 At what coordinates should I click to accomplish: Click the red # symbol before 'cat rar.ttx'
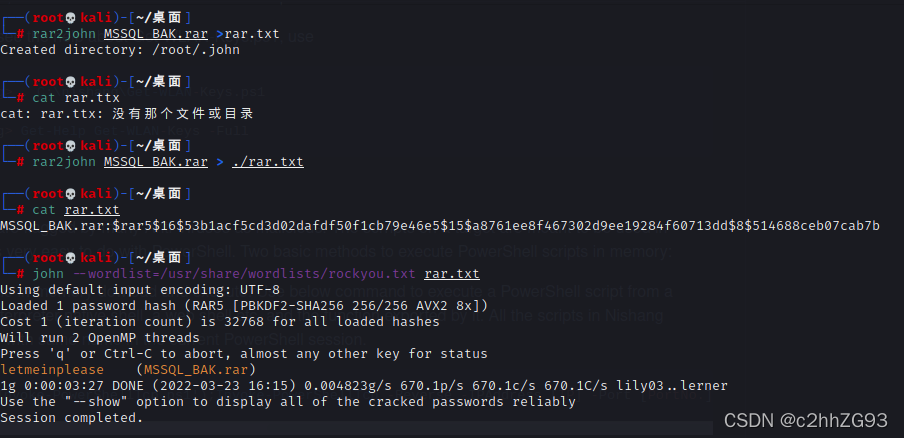(x=20, y=98)
